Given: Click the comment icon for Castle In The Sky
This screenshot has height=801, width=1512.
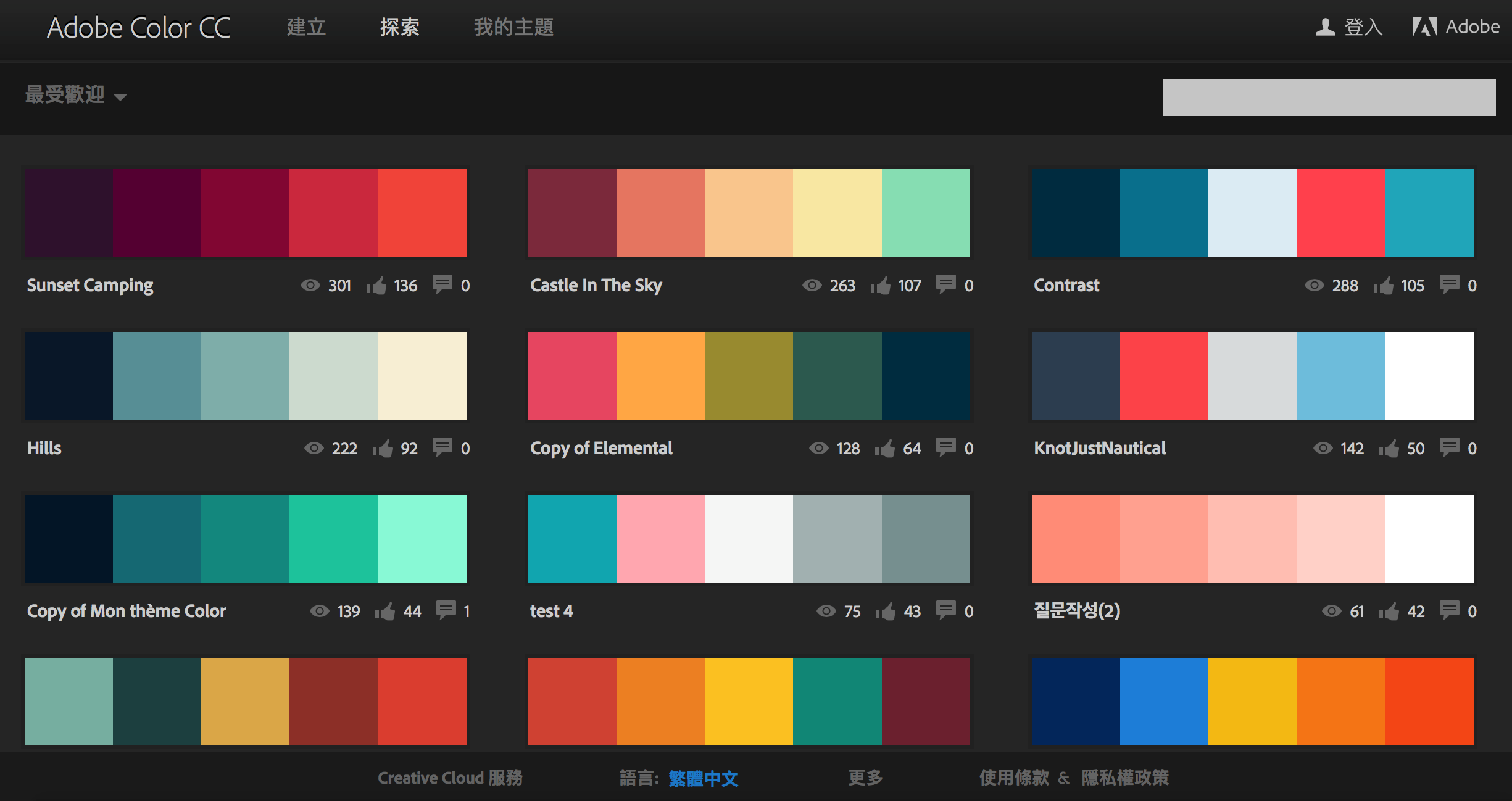Looking at the screenshot, I should [945, 284].
